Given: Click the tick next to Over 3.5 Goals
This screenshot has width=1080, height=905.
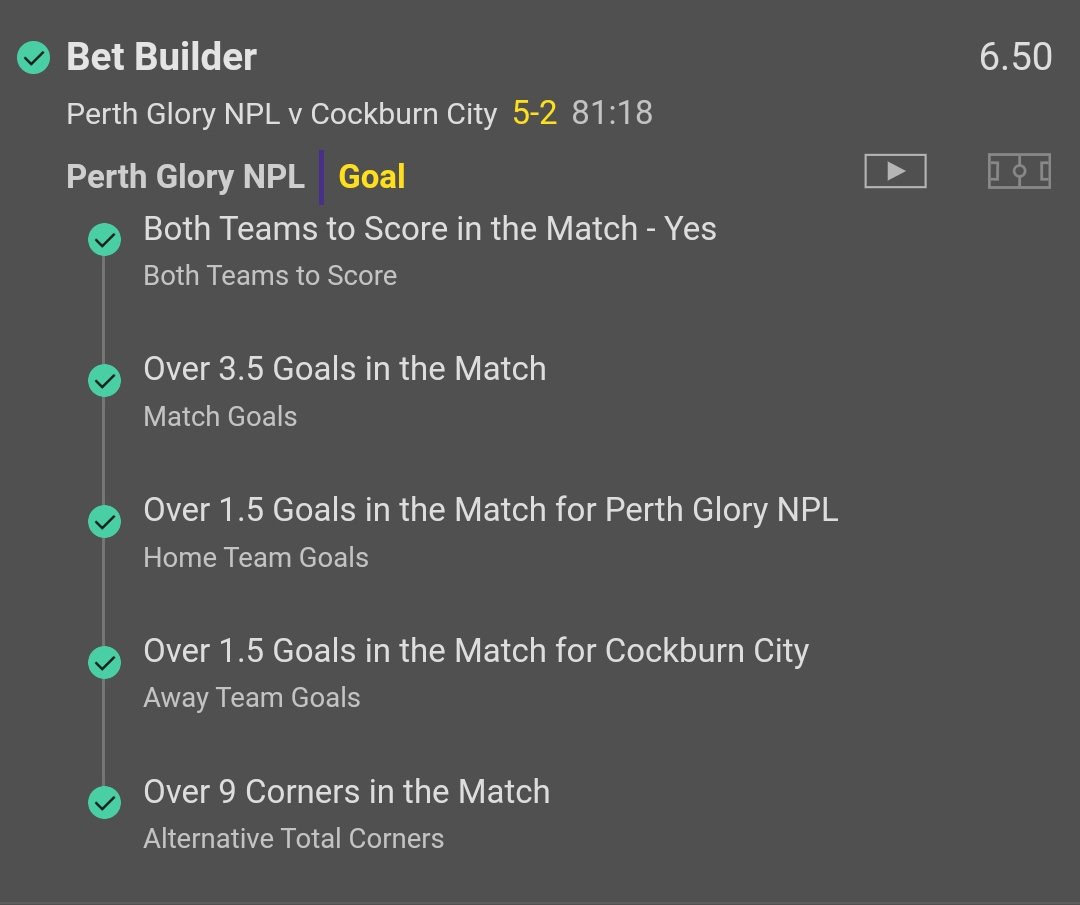Looking at the screenshot, I should 104,381.
